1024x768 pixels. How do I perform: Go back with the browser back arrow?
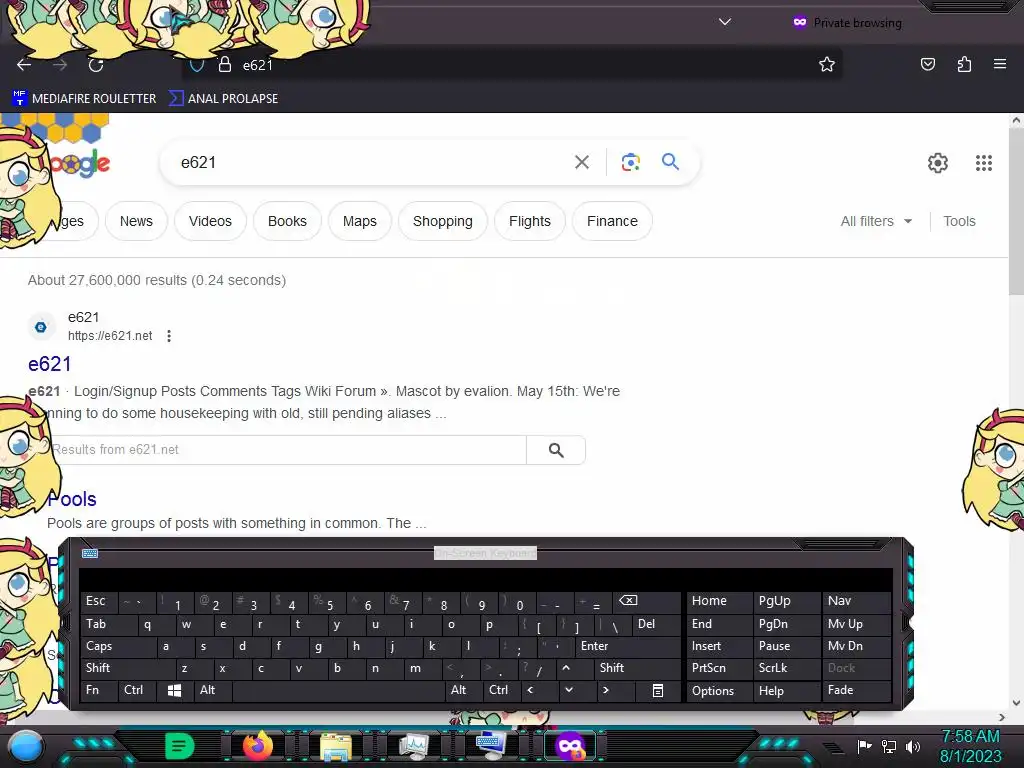(x=24, y=65)
